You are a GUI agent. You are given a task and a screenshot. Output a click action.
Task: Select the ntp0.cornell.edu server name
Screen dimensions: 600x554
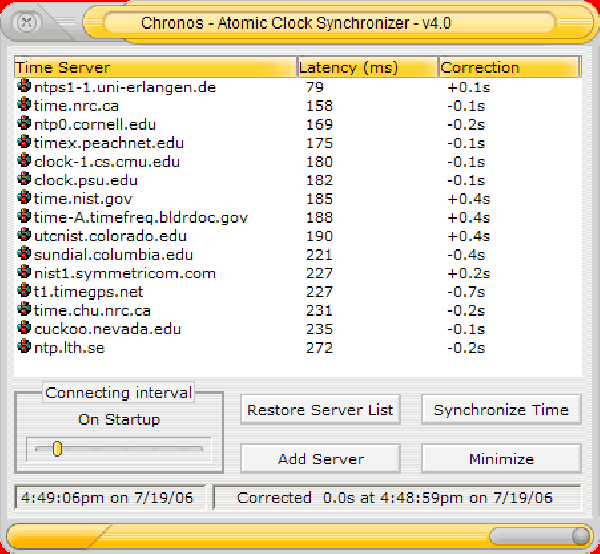pyautogui.click(x=95, y=125)
